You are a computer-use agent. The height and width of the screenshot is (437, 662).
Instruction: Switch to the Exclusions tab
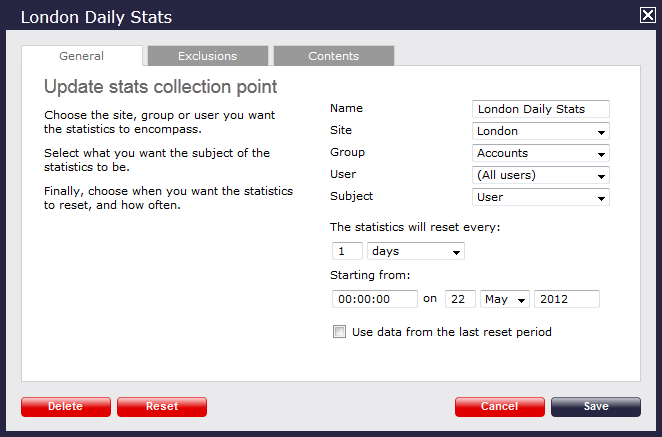point(207,56)
